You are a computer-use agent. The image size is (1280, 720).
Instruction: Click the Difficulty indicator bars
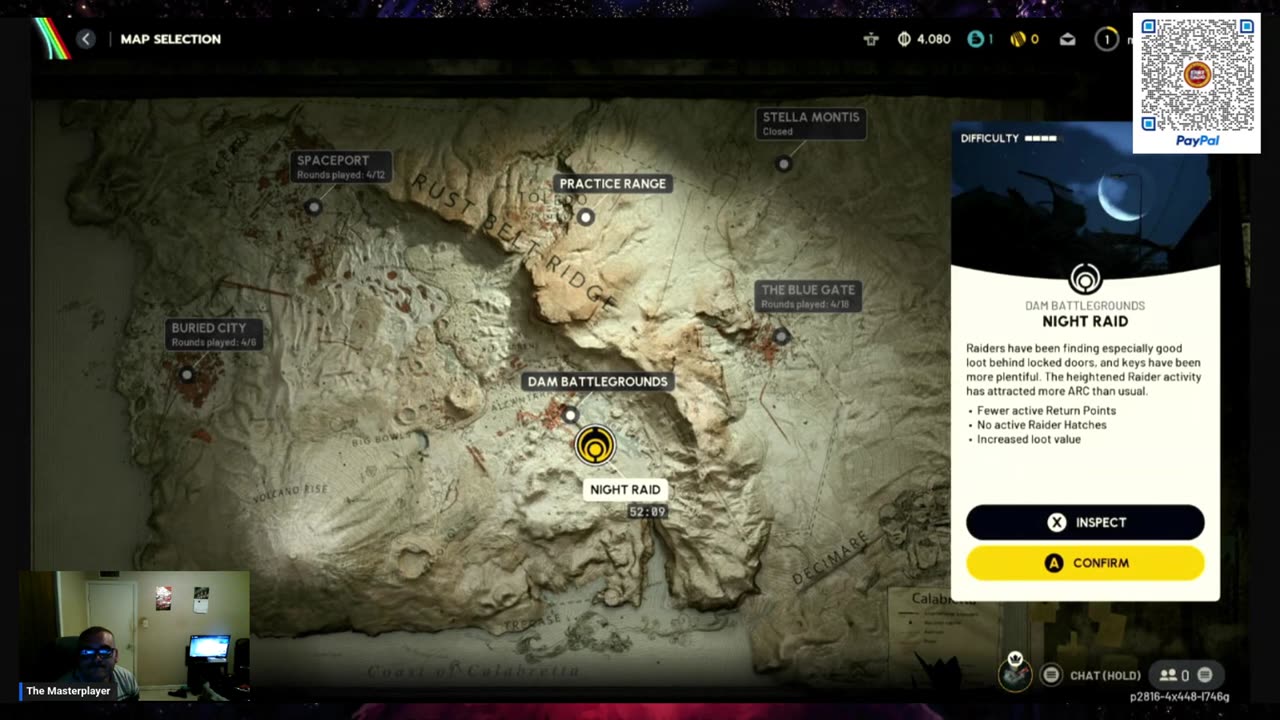pyautogui.click(x=1041, y=138)
